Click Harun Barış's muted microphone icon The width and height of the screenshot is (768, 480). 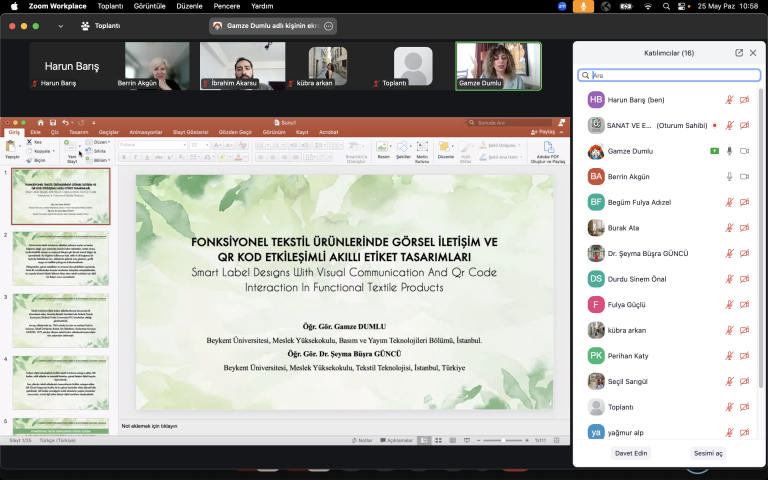[729, 100]
